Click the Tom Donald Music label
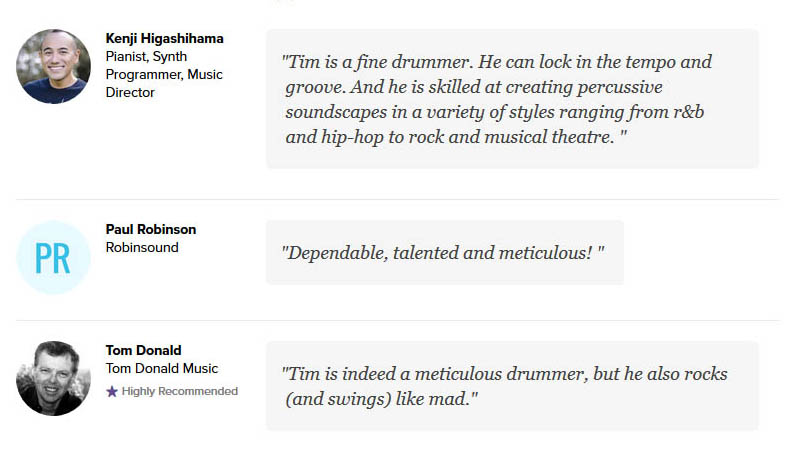791x461 pixels. pos(161,368)
